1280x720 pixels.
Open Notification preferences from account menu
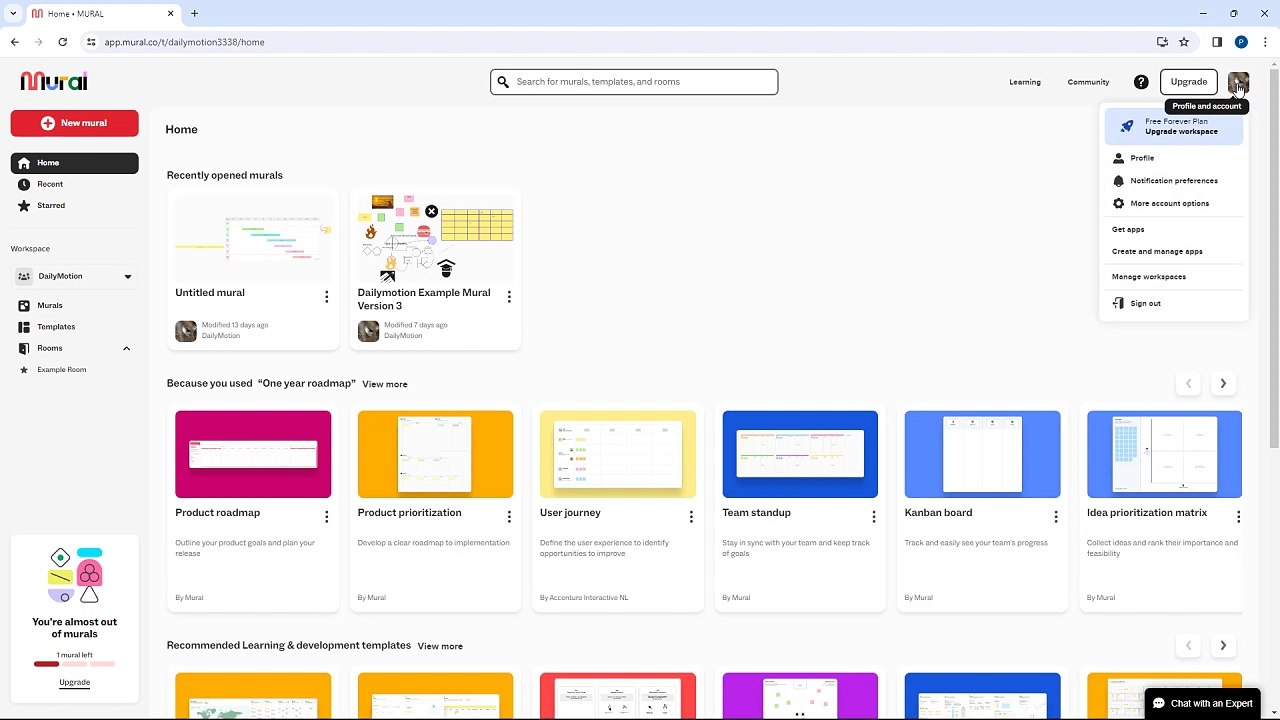click(x=1174, y=181)
